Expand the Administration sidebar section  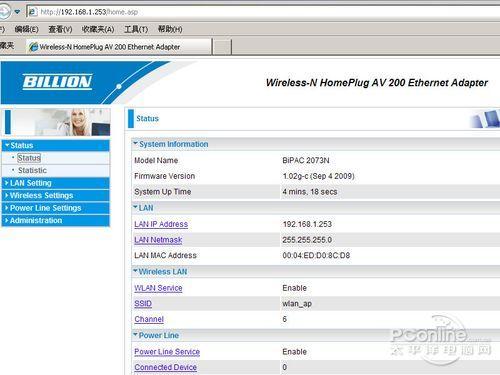click(x=56, y=220)
